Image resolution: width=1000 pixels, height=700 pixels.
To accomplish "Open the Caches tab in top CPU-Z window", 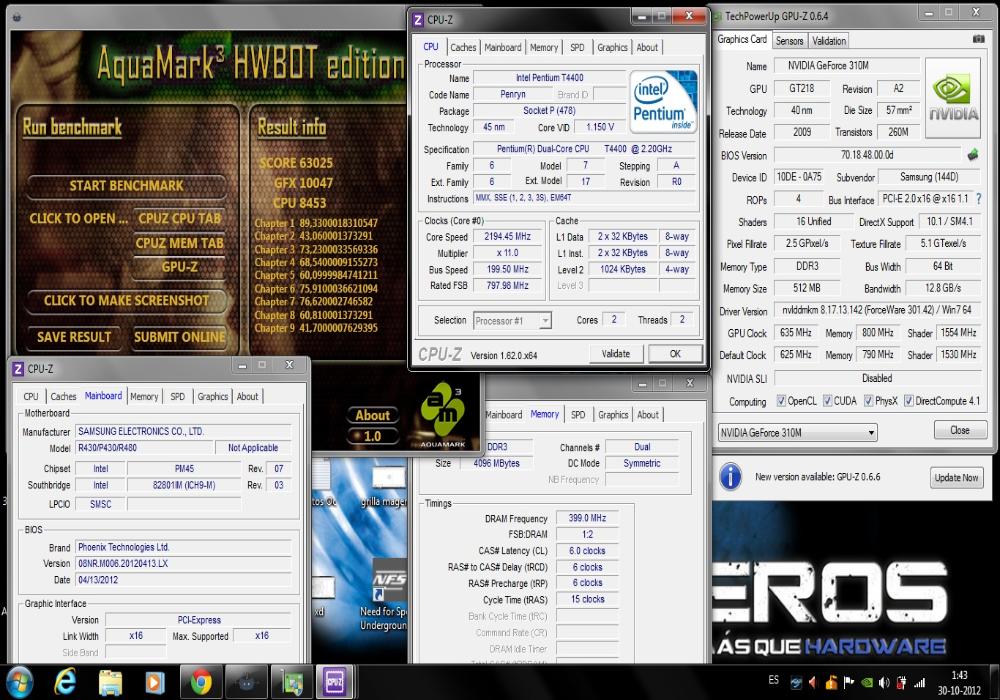I will click(x=463, y=47).
